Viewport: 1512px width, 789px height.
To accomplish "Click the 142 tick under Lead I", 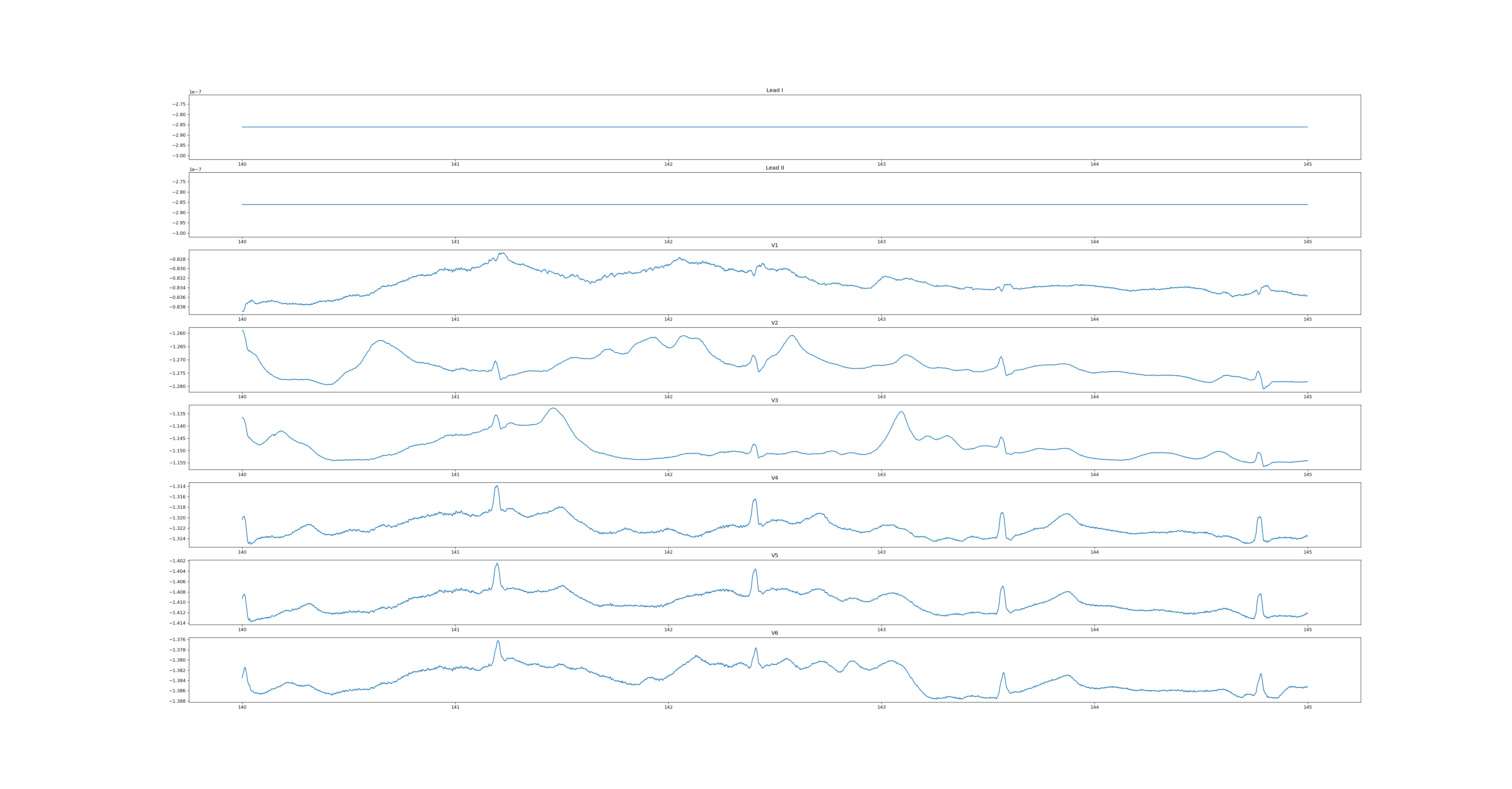I will pyautogui.click(x=668, y=164).
